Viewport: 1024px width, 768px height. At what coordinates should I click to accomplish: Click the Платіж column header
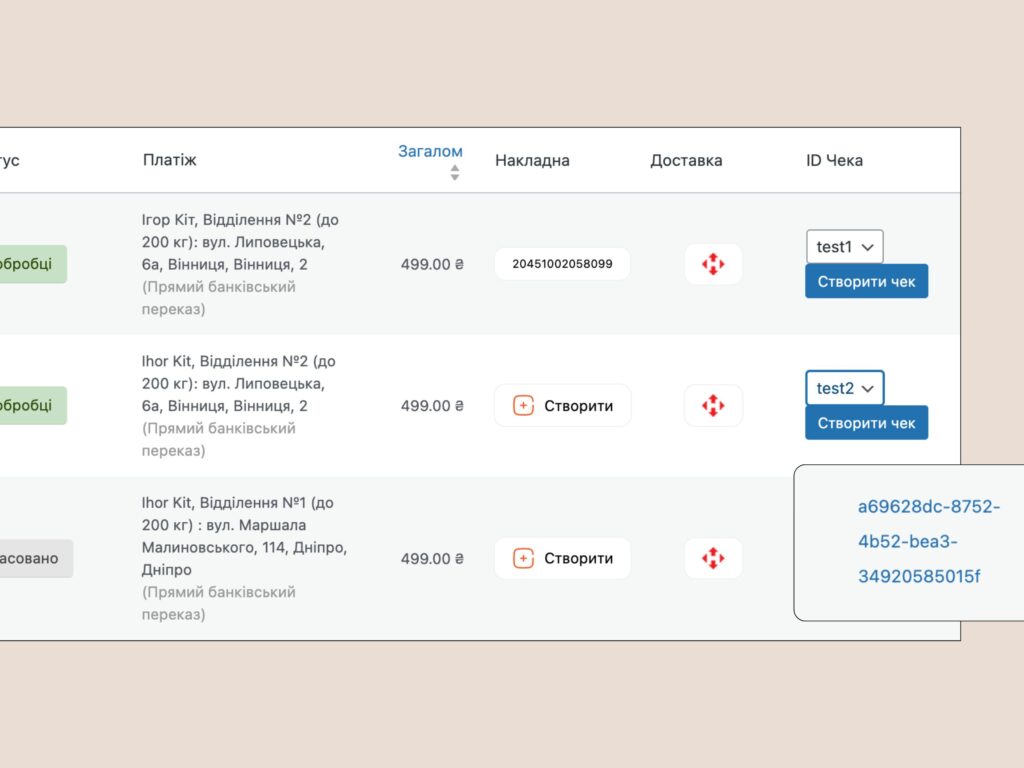click(x=170, y=160)
